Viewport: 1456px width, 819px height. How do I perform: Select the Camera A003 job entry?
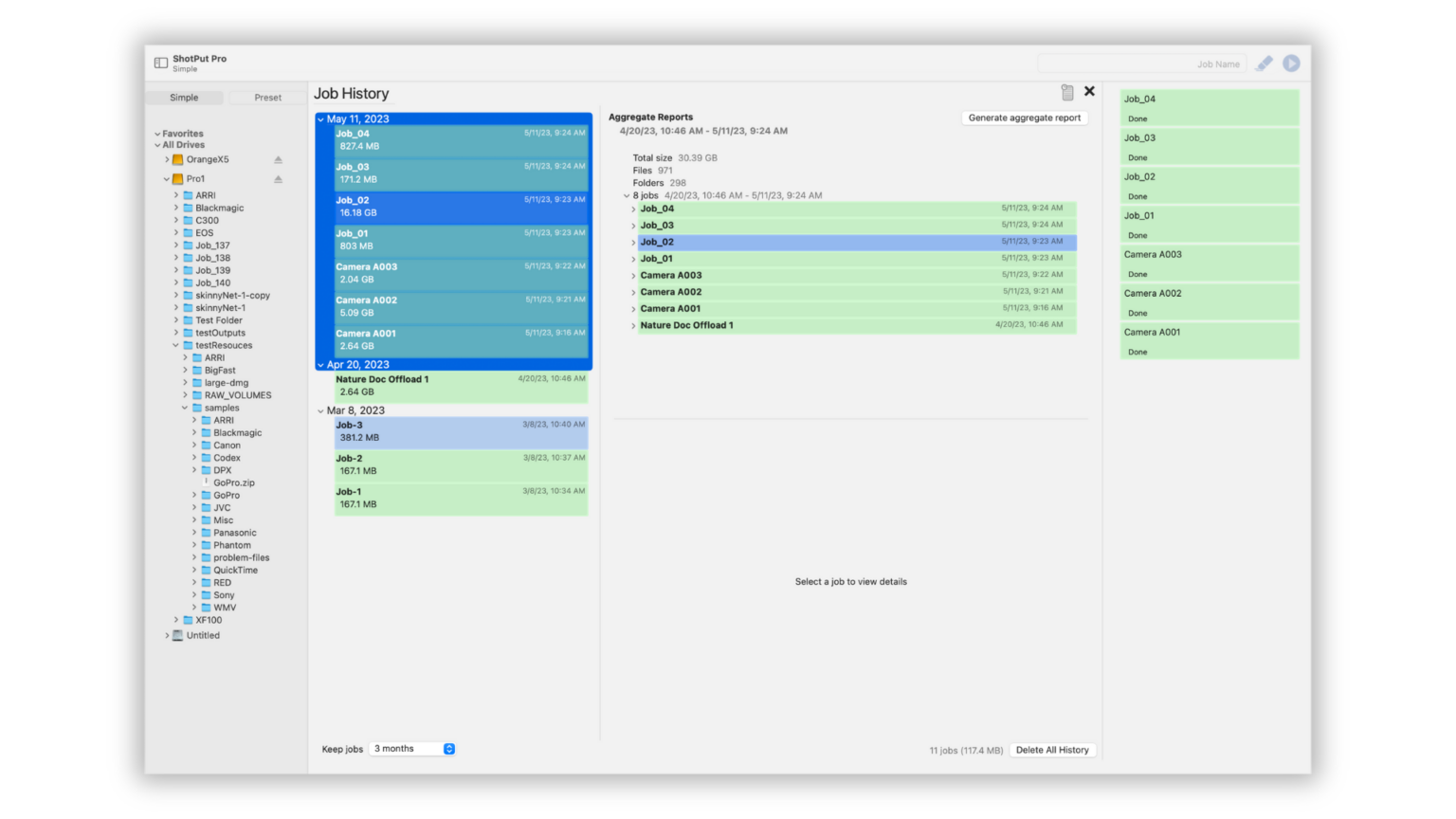461,272
